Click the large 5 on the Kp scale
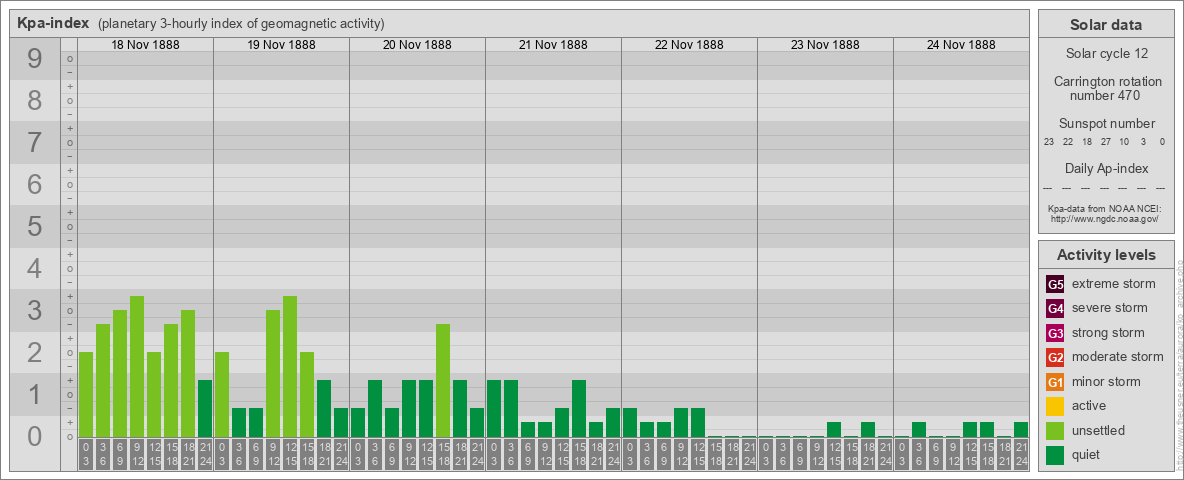This screenshot has height=480, width=1184. click(35, 226)
